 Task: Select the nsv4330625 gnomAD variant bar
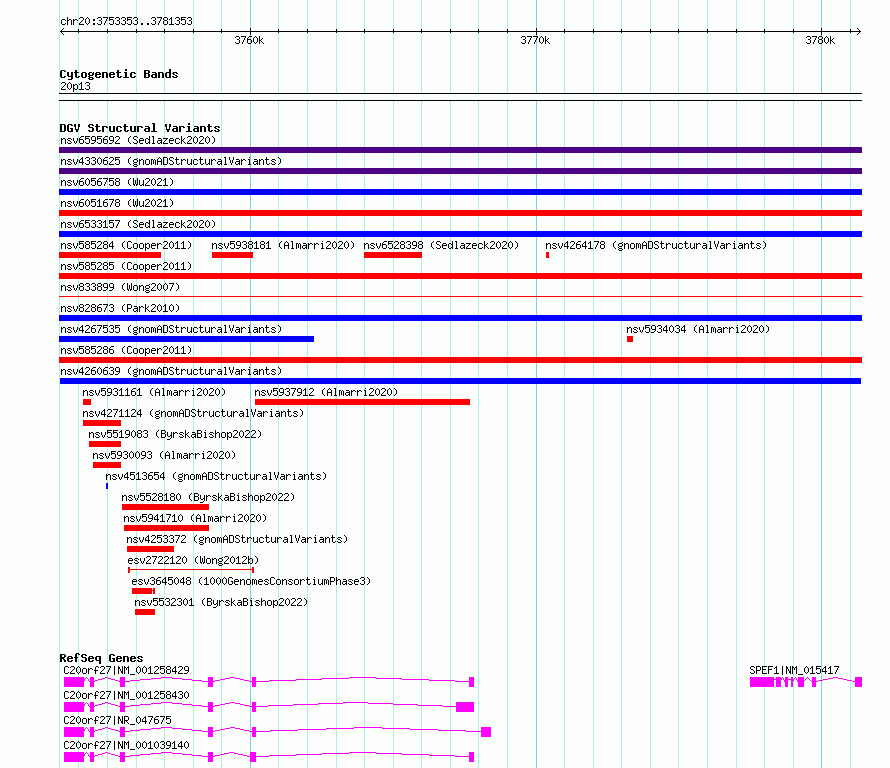[460, 171]
